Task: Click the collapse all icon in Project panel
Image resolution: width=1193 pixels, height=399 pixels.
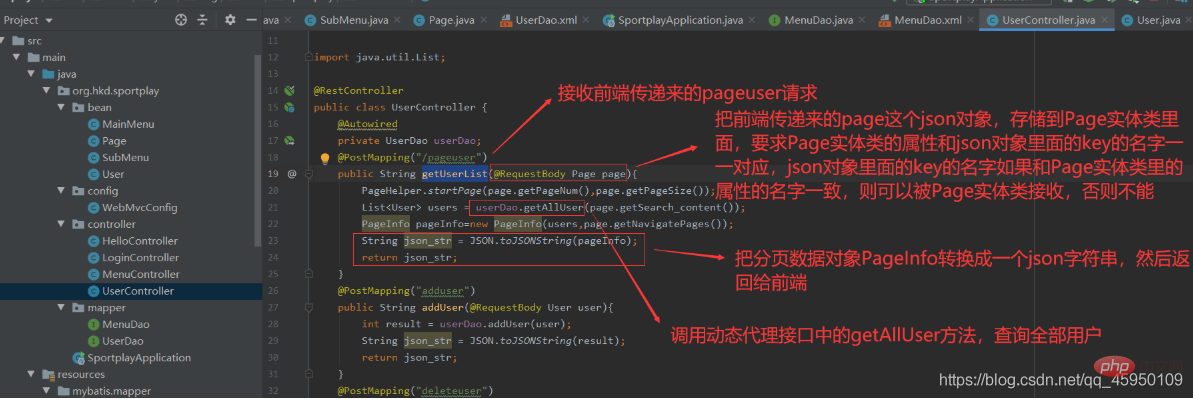Action: [202, 20]
